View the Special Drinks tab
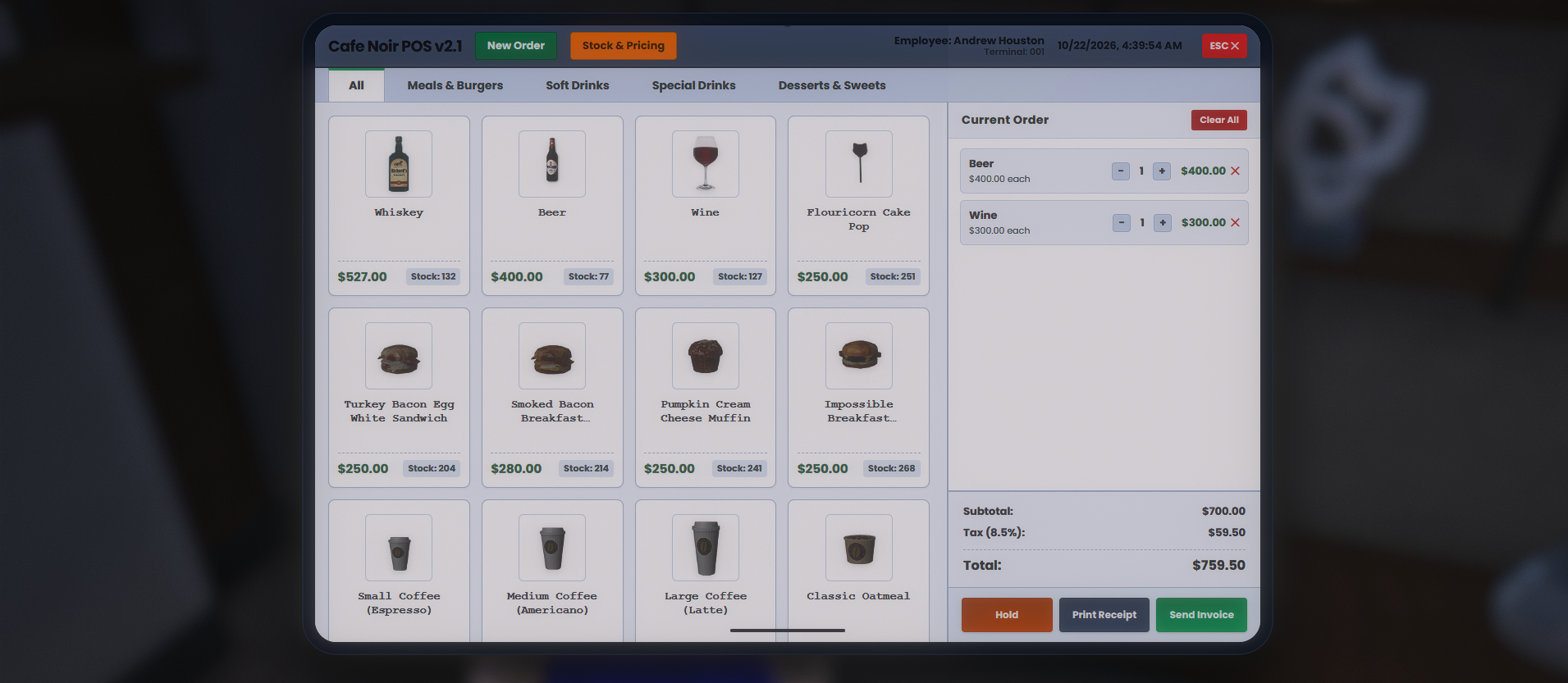The height and width of the screenshot is (683, 1568). (694, 85)
